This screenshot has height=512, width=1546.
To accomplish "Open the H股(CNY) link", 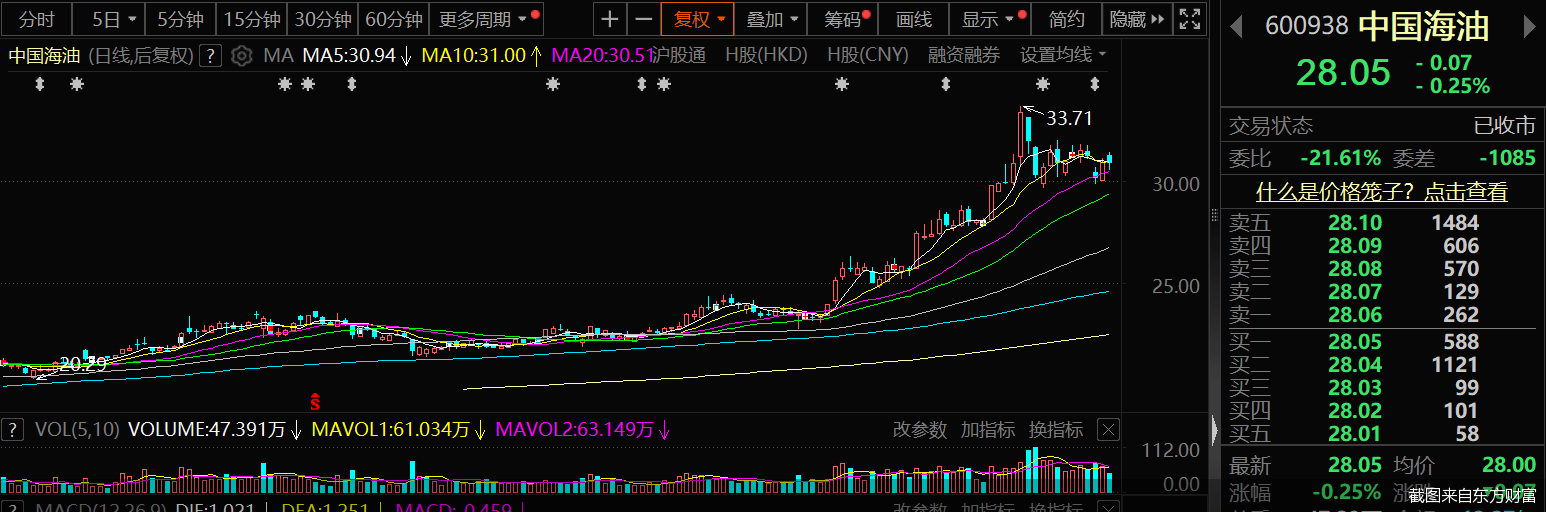I will click(x=868, y=56).
